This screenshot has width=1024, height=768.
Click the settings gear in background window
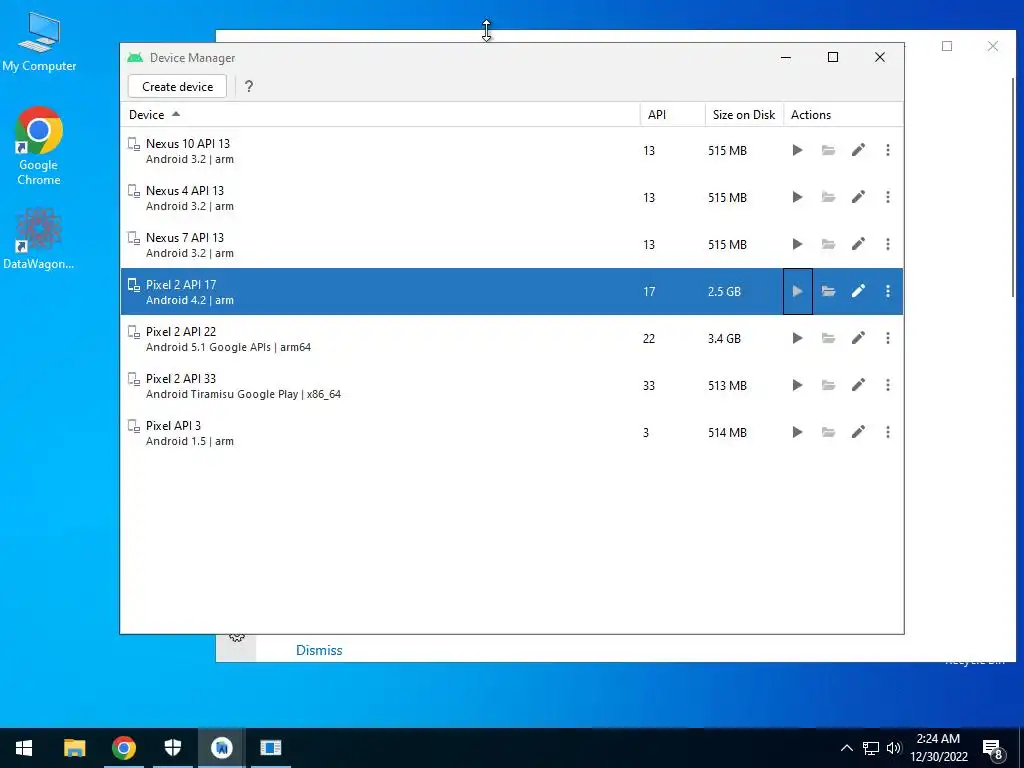(236, 637)
